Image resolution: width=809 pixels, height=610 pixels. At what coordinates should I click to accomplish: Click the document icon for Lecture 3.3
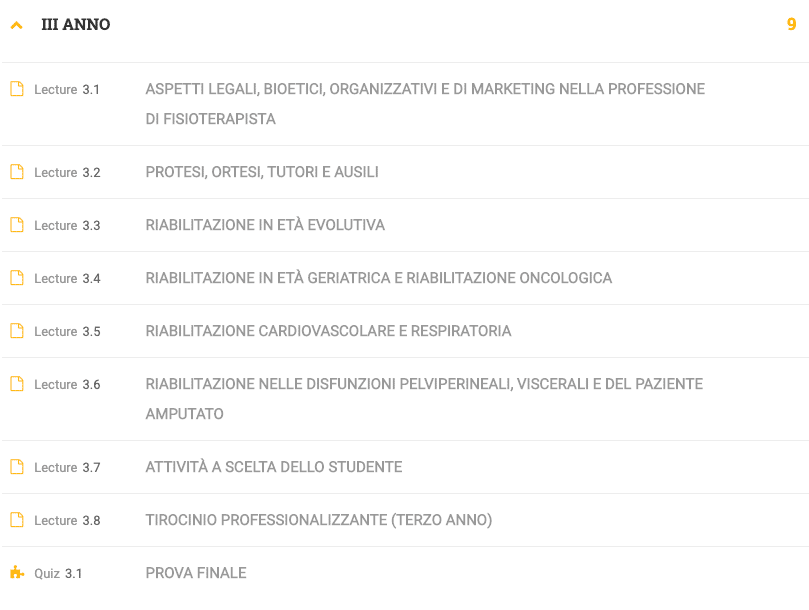pyautogui.click(x=17, y=225)
